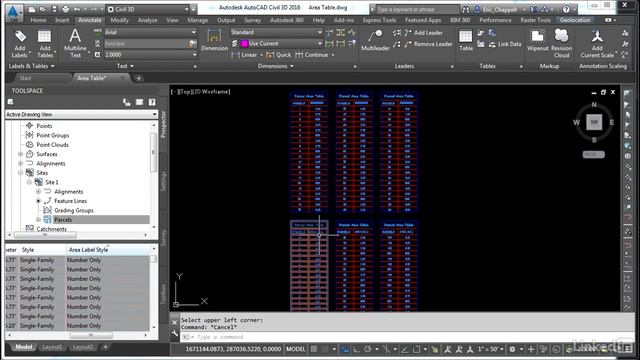
Task: Switch to Layout1 tab
Action: click(x=52, y=347)
